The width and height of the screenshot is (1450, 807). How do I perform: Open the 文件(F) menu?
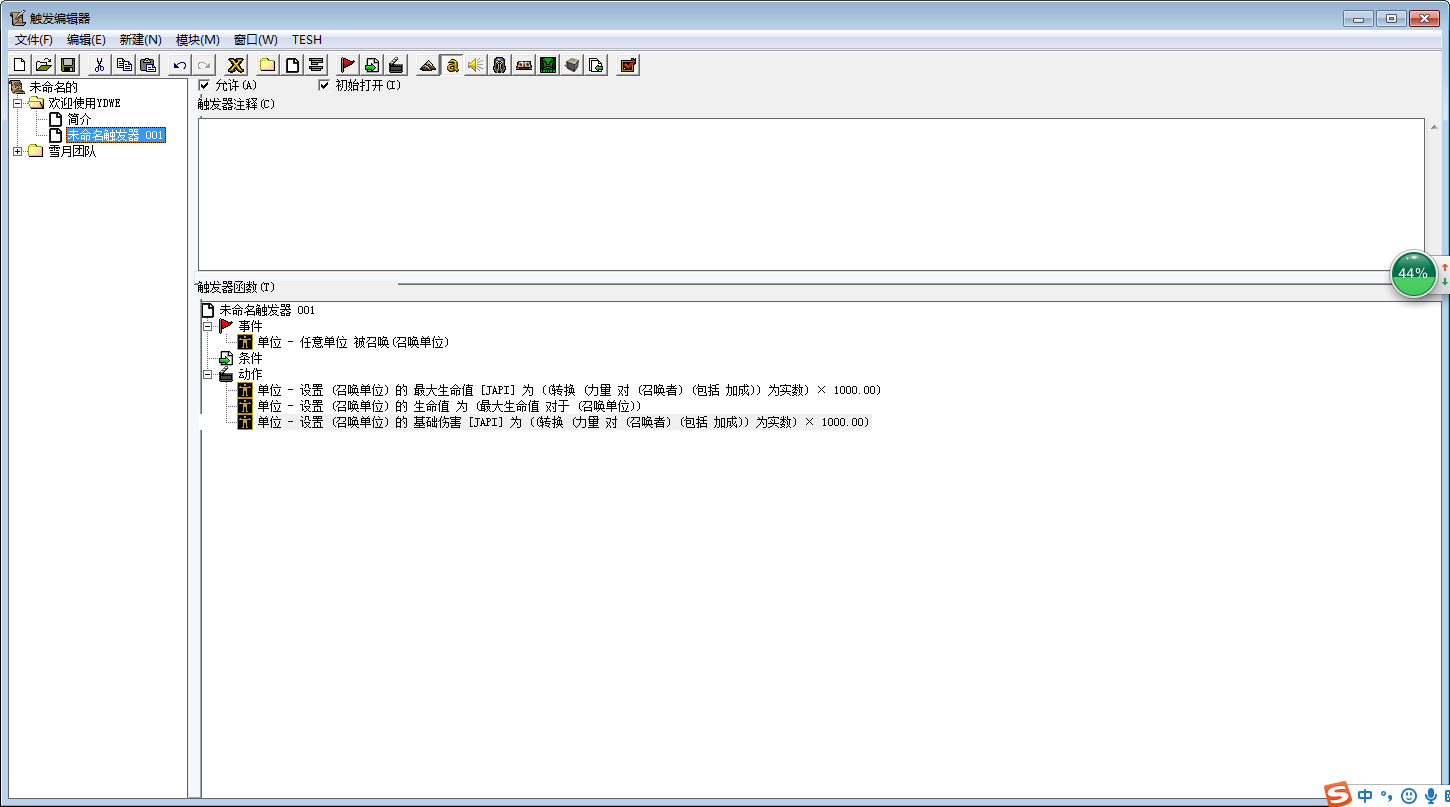(33, 40)
